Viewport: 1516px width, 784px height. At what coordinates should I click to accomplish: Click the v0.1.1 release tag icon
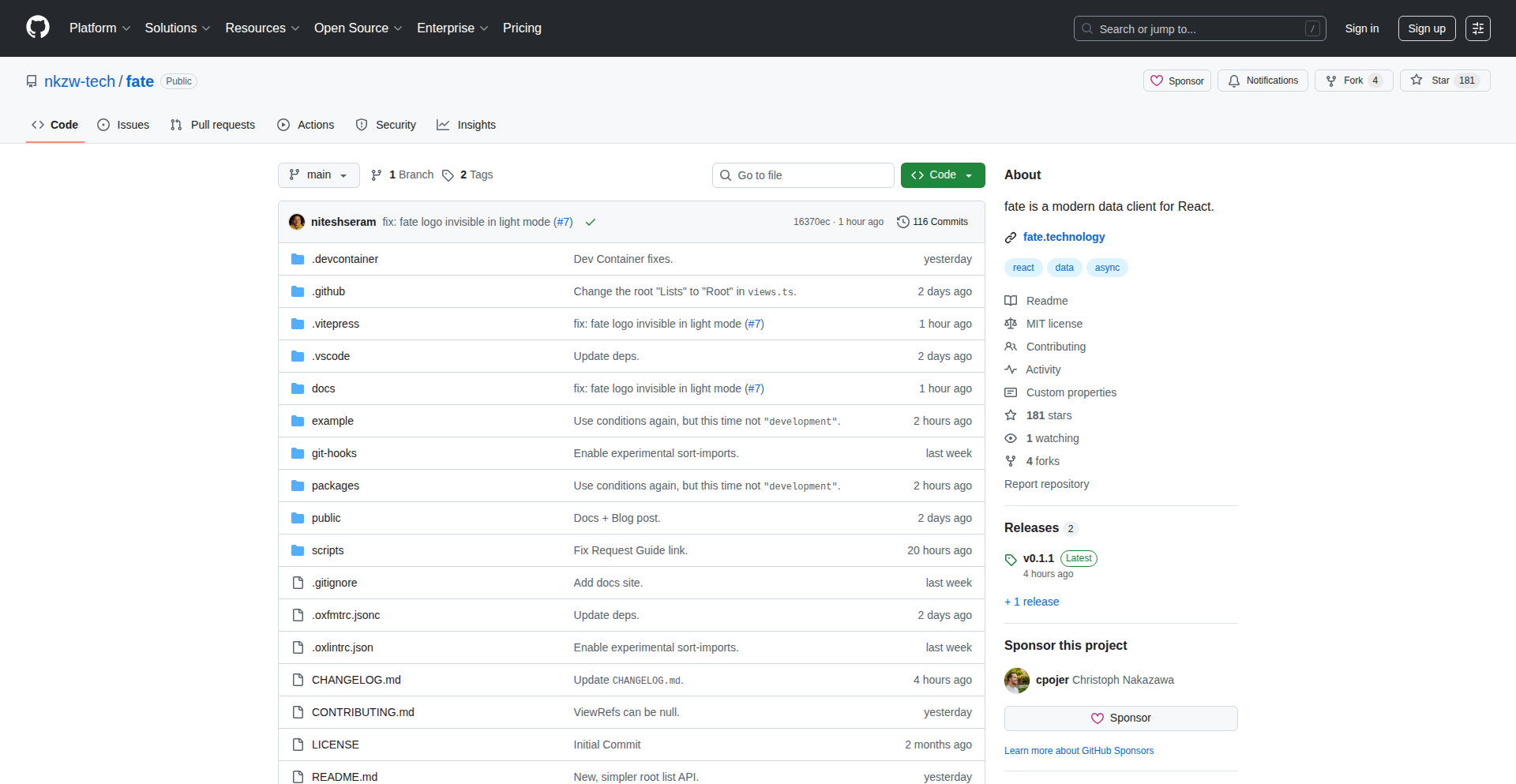point(1011,559)
